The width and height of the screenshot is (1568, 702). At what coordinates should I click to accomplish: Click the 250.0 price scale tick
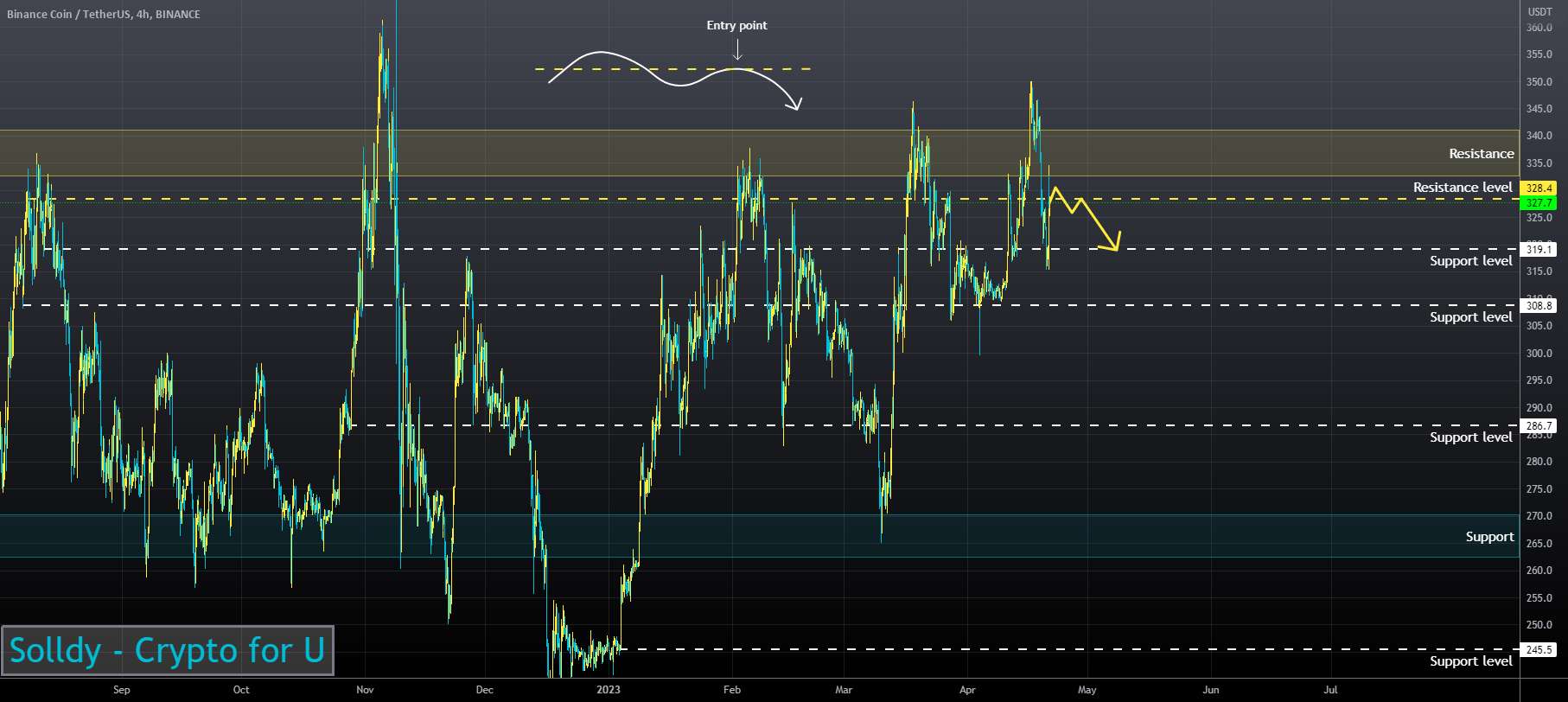(x=1539, y=625)
